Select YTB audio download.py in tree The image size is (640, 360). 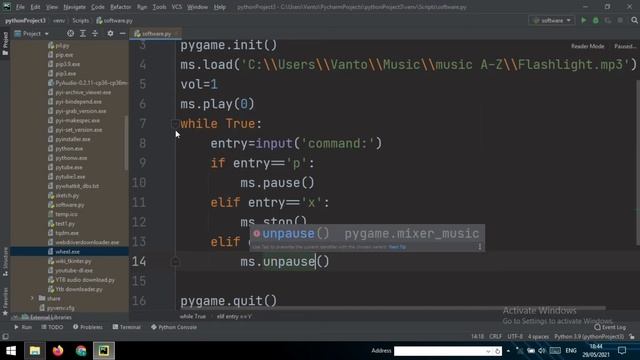point(81,280)
